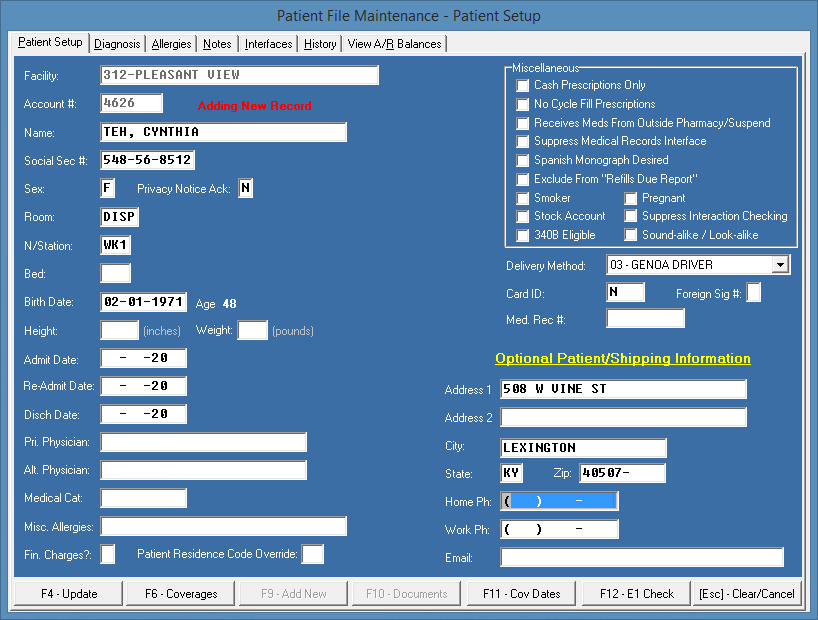Expand the Delivery Method dropdown

pos(780,265)
